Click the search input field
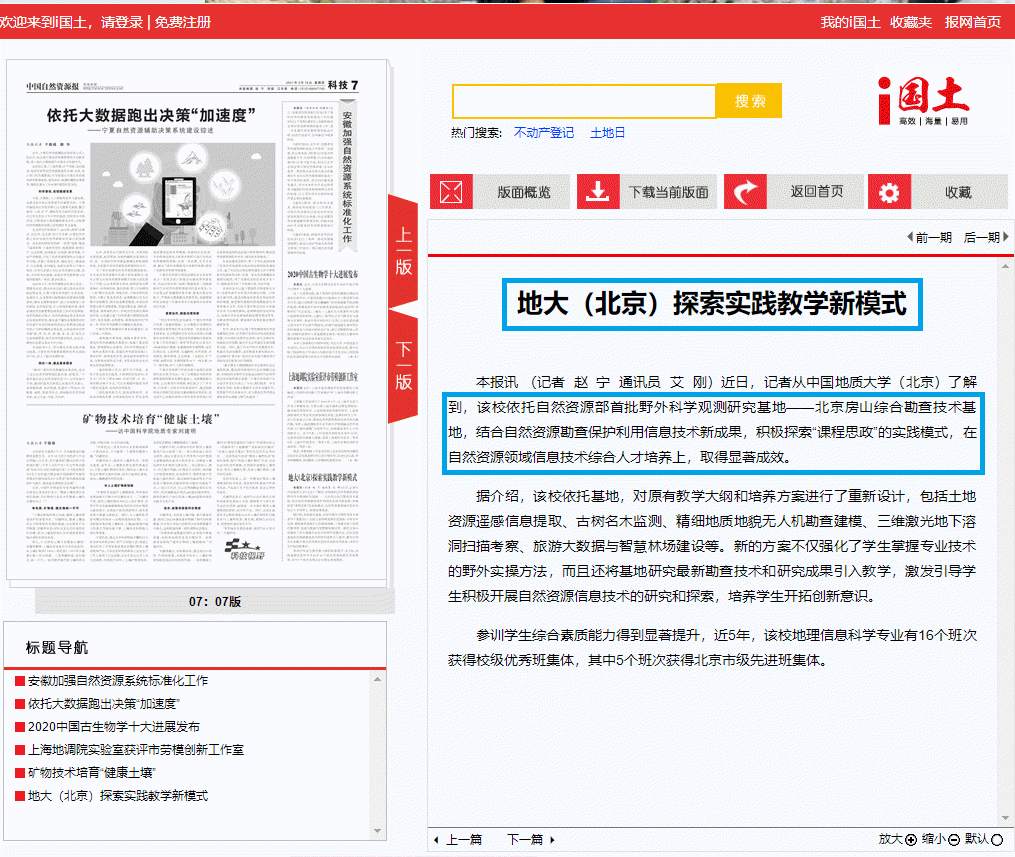Screen dimensions: 1015x857 click(x=584, y=101)
